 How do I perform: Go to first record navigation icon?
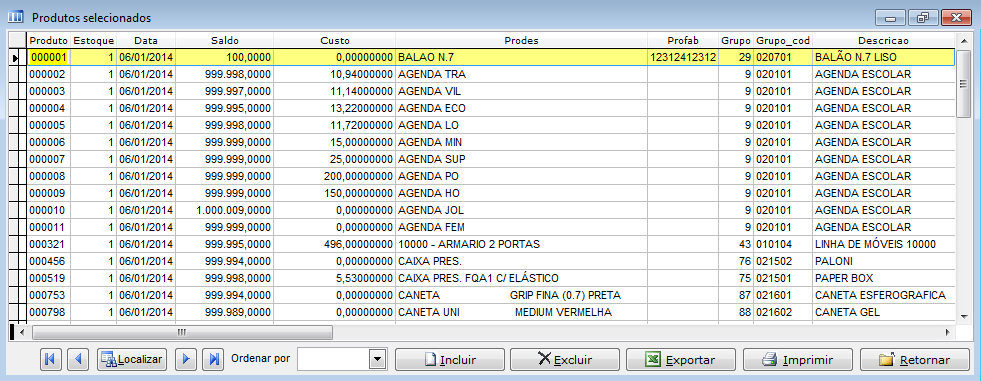(50, 360)
